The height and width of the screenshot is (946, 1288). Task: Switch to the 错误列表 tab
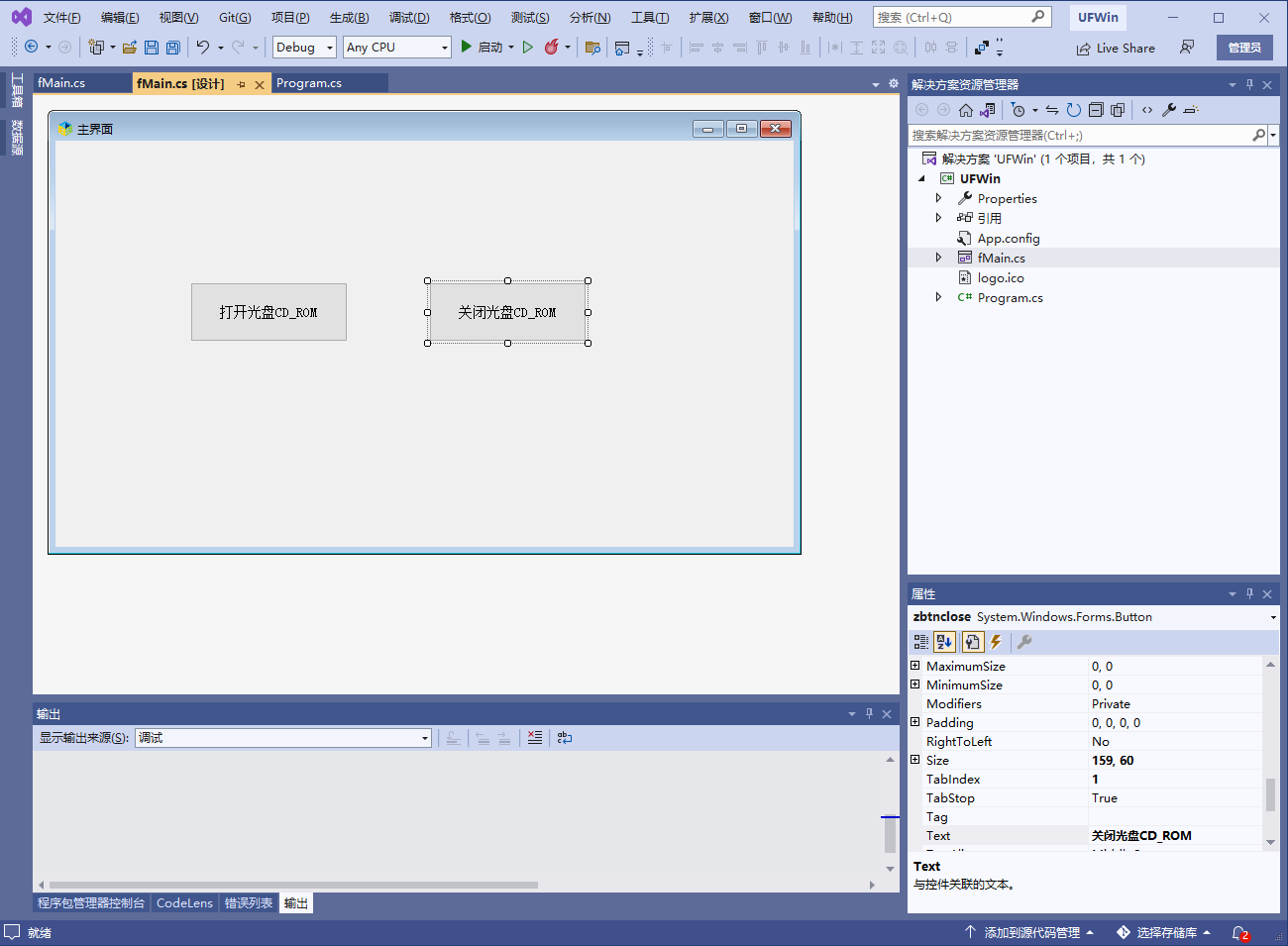249,903
